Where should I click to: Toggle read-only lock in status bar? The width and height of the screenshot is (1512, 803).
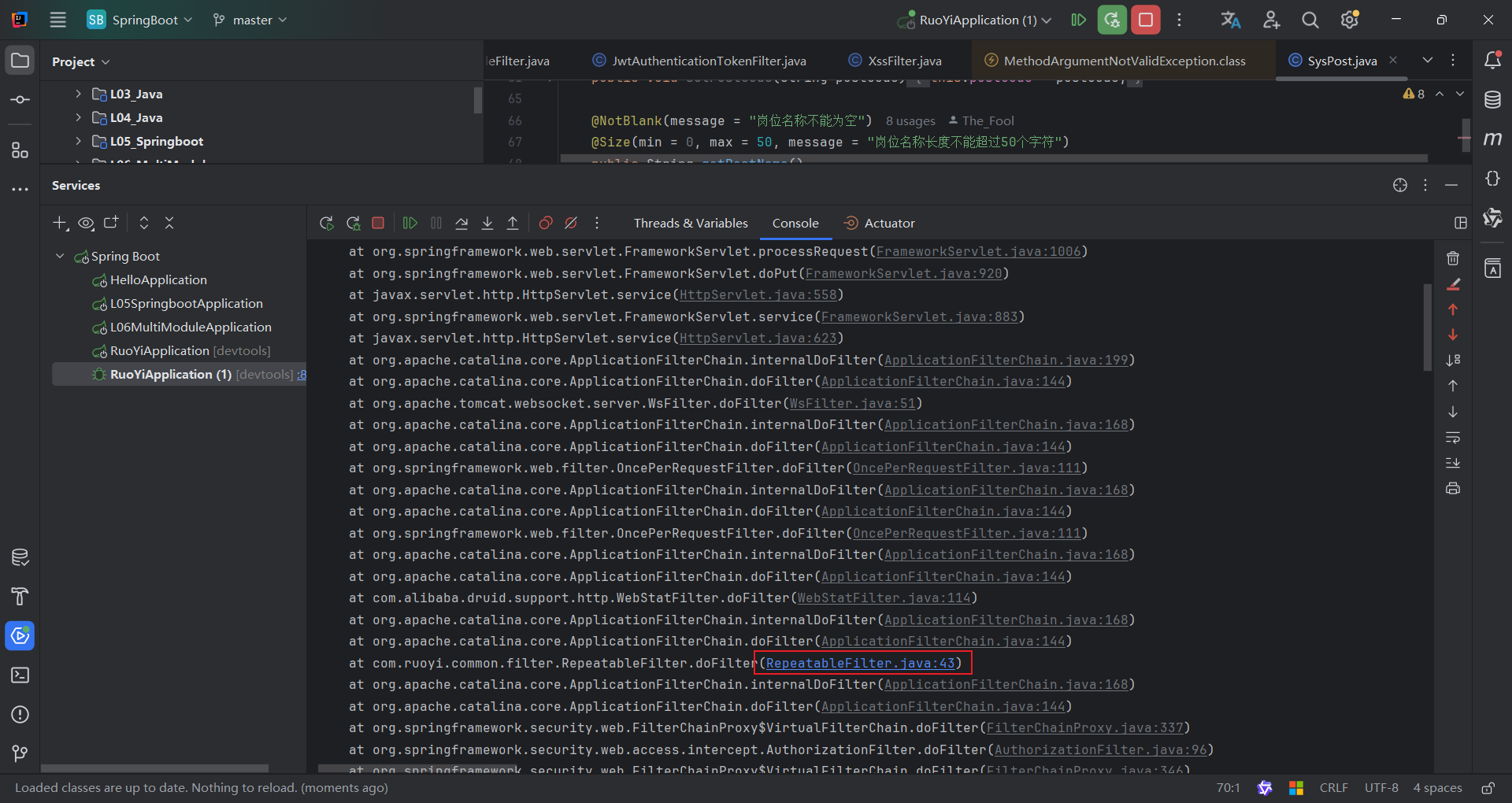1488,788
